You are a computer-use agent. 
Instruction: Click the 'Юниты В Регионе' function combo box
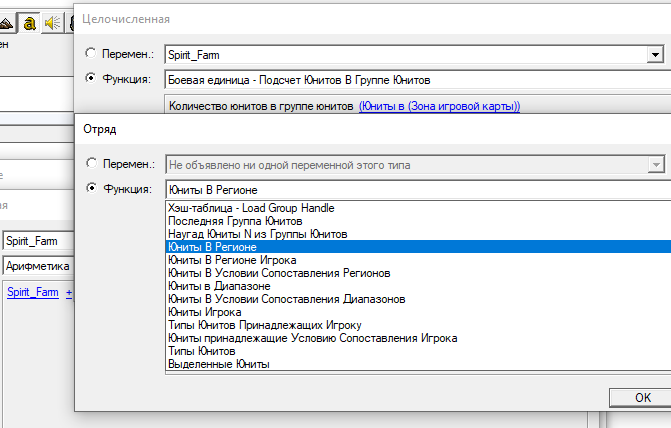click(413, 189)
